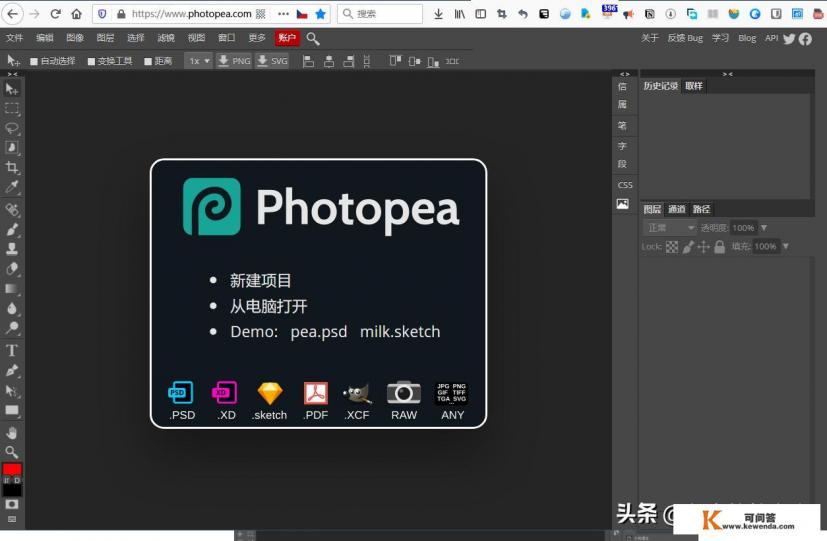Click the align left edges icon
This screenshot has height=541, width=827.
coord(309,61)
